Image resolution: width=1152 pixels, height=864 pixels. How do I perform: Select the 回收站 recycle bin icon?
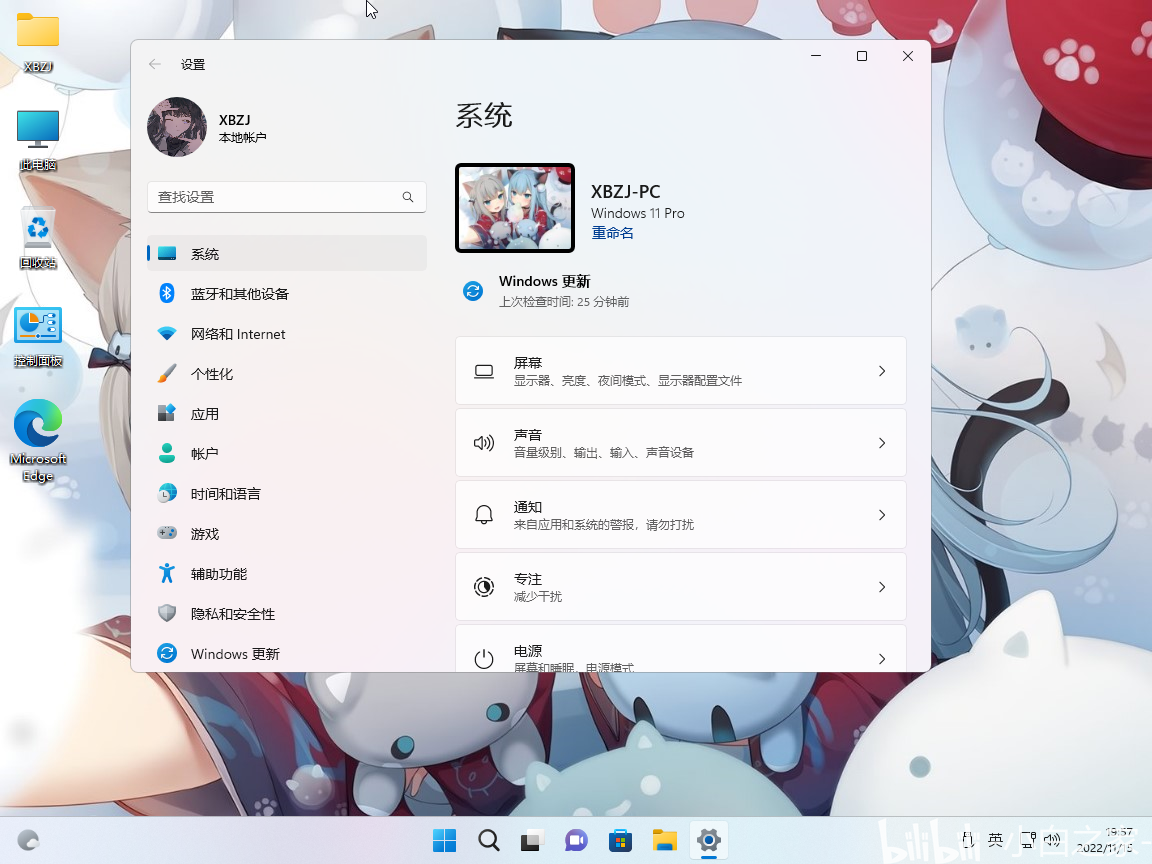point(38,239)
